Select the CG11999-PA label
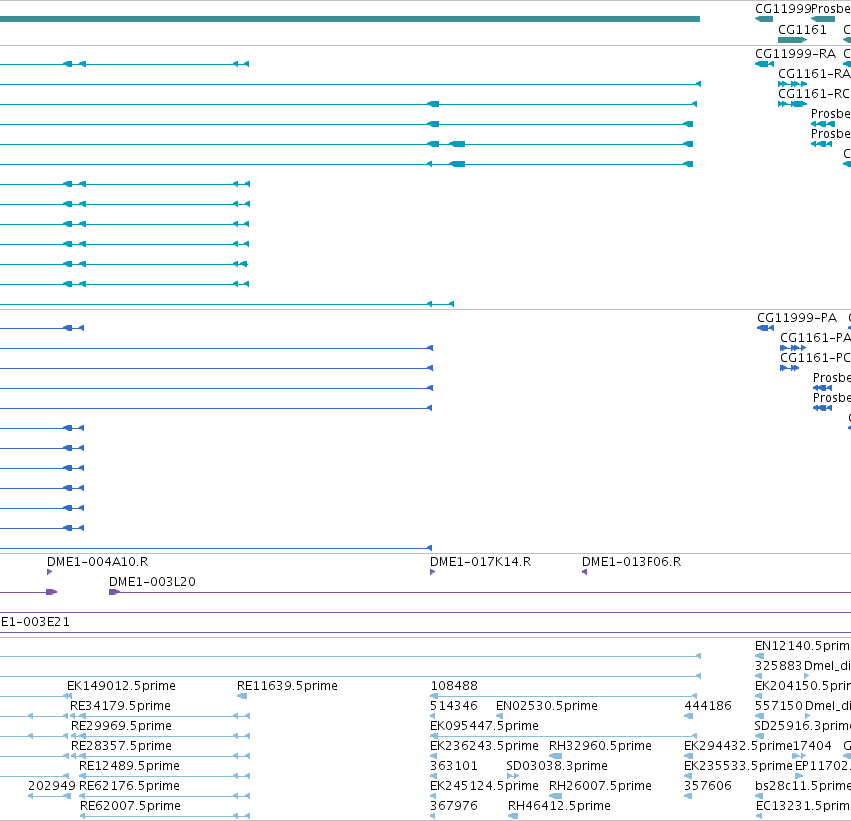 tap(797, 317)
